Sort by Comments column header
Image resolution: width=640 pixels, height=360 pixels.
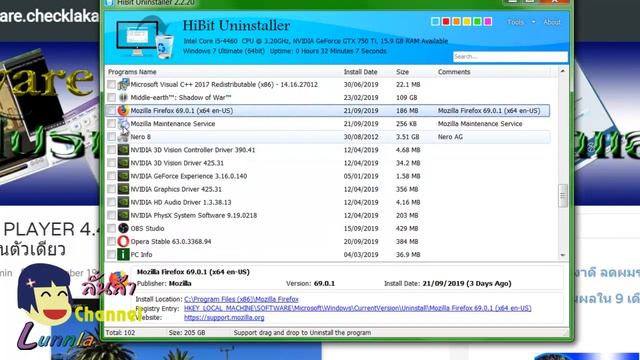click(454, 72)
